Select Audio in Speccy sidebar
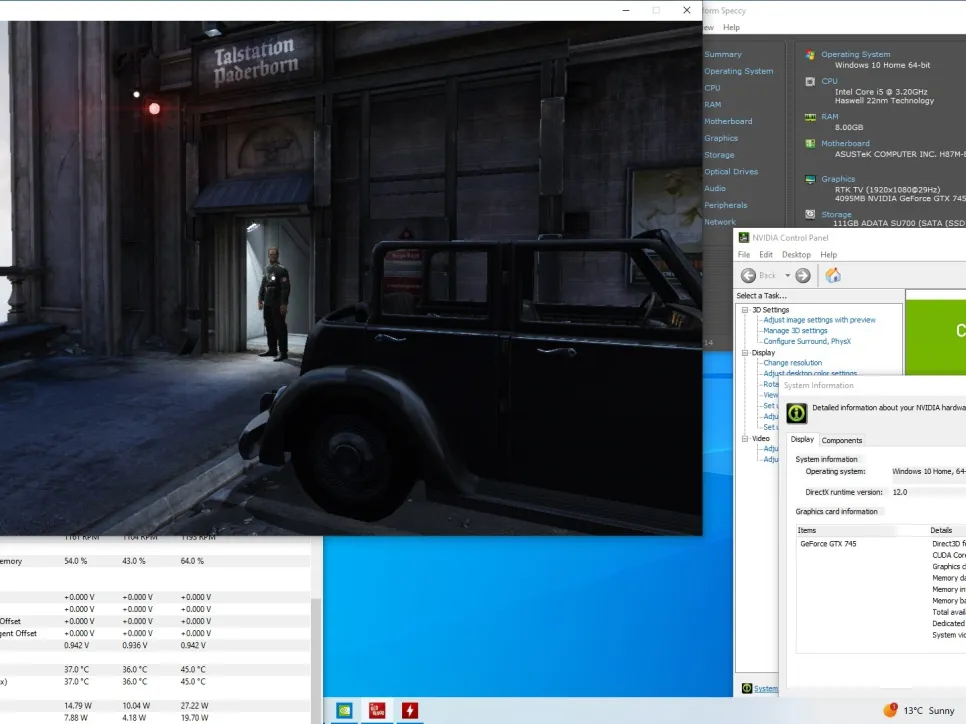 pos(715,188)
